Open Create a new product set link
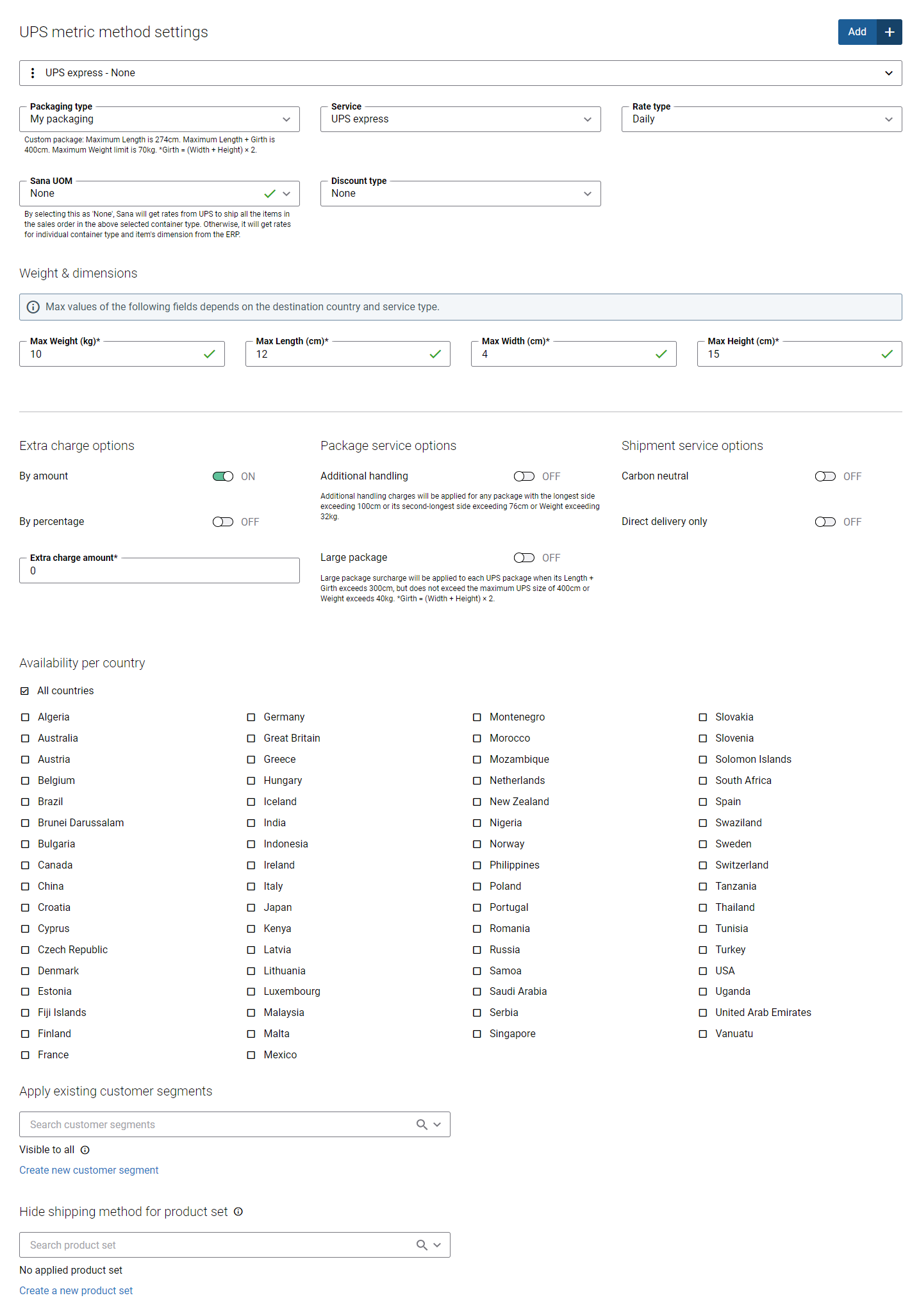Screen dimensions: 919x1316 [x=76, y=1290]
